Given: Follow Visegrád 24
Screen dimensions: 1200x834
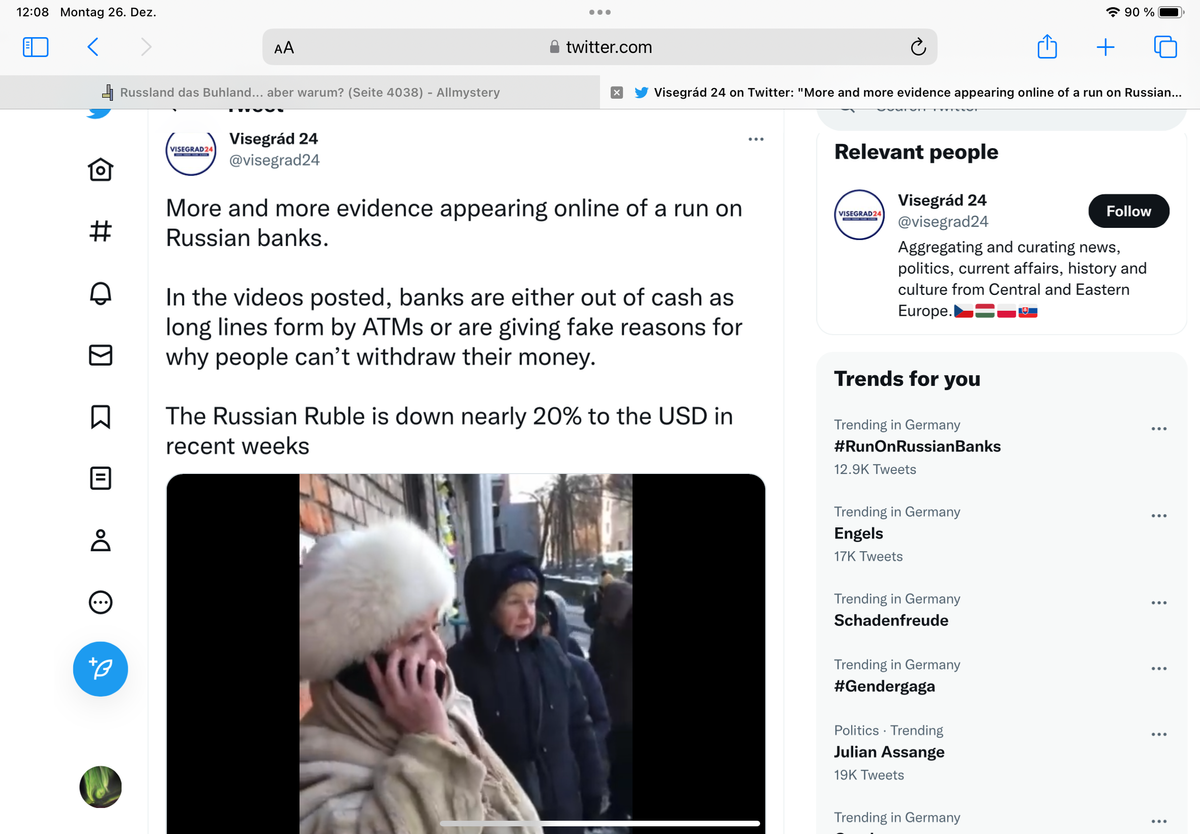Looking at the screenshot, I should point(1129,211).
